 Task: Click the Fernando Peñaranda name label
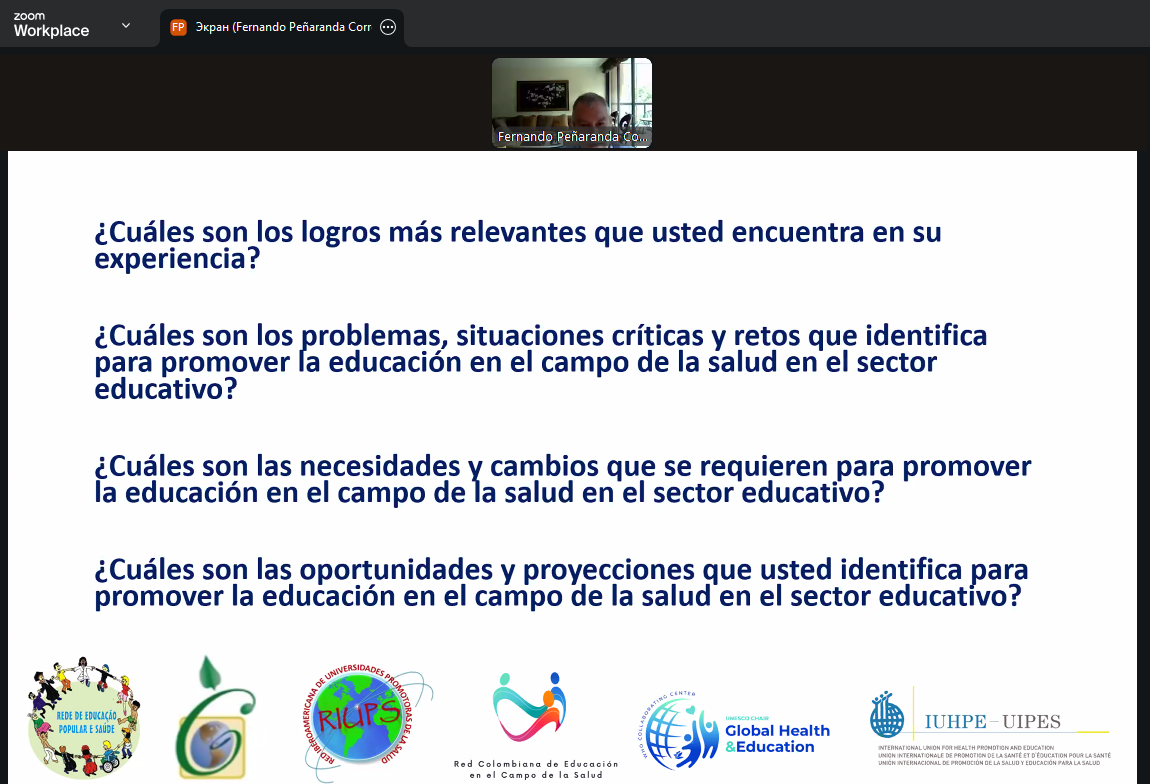[x=571, y=137]
